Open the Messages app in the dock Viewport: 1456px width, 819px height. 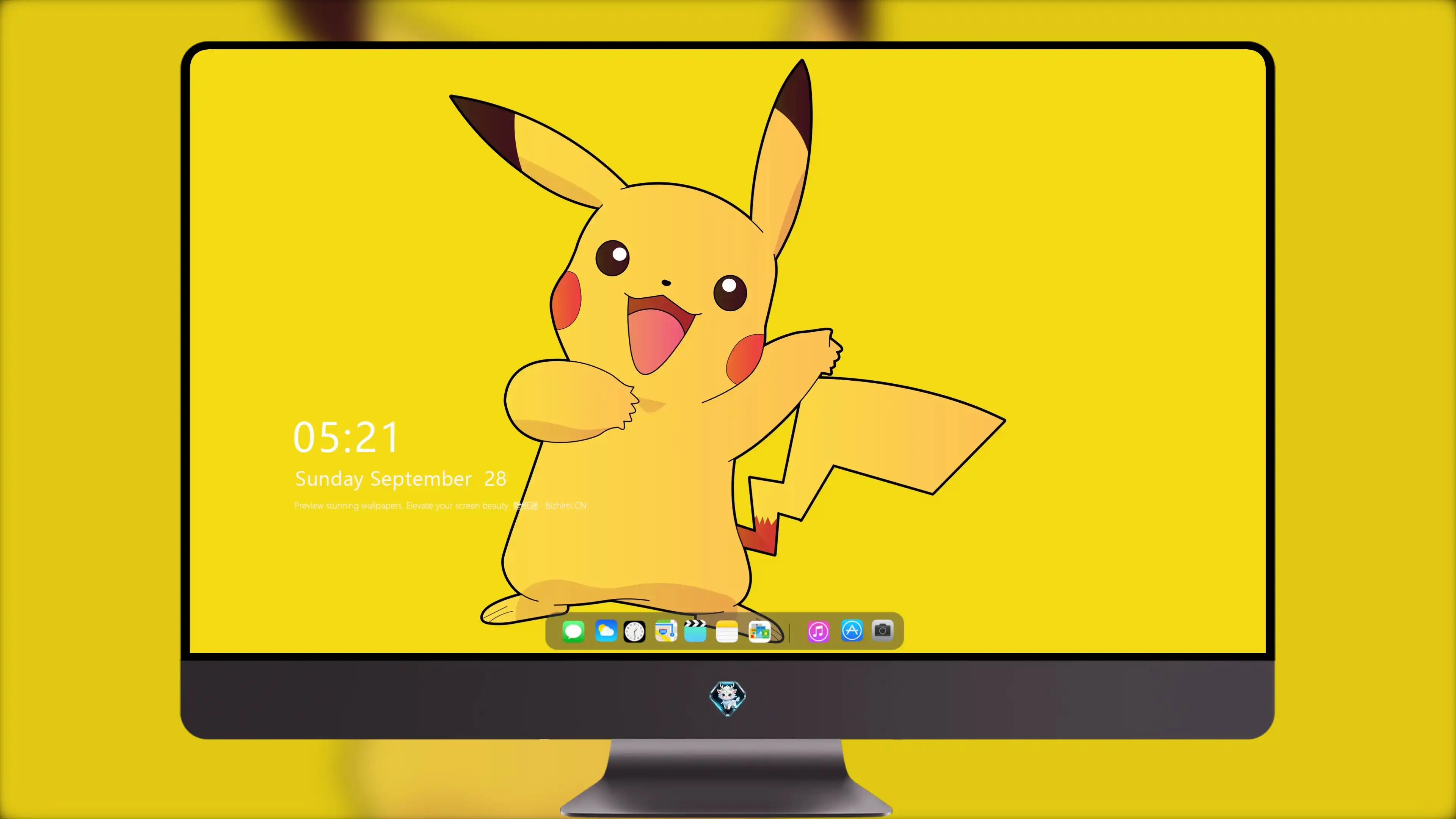573,631
